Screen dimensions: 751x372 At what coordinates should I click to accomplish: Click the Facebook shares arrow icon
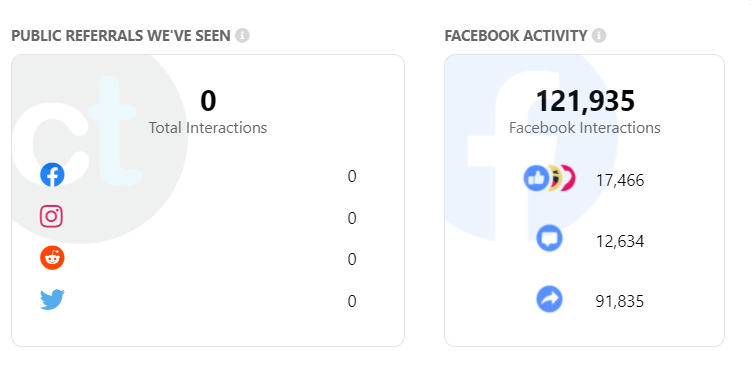coord(549,300)
